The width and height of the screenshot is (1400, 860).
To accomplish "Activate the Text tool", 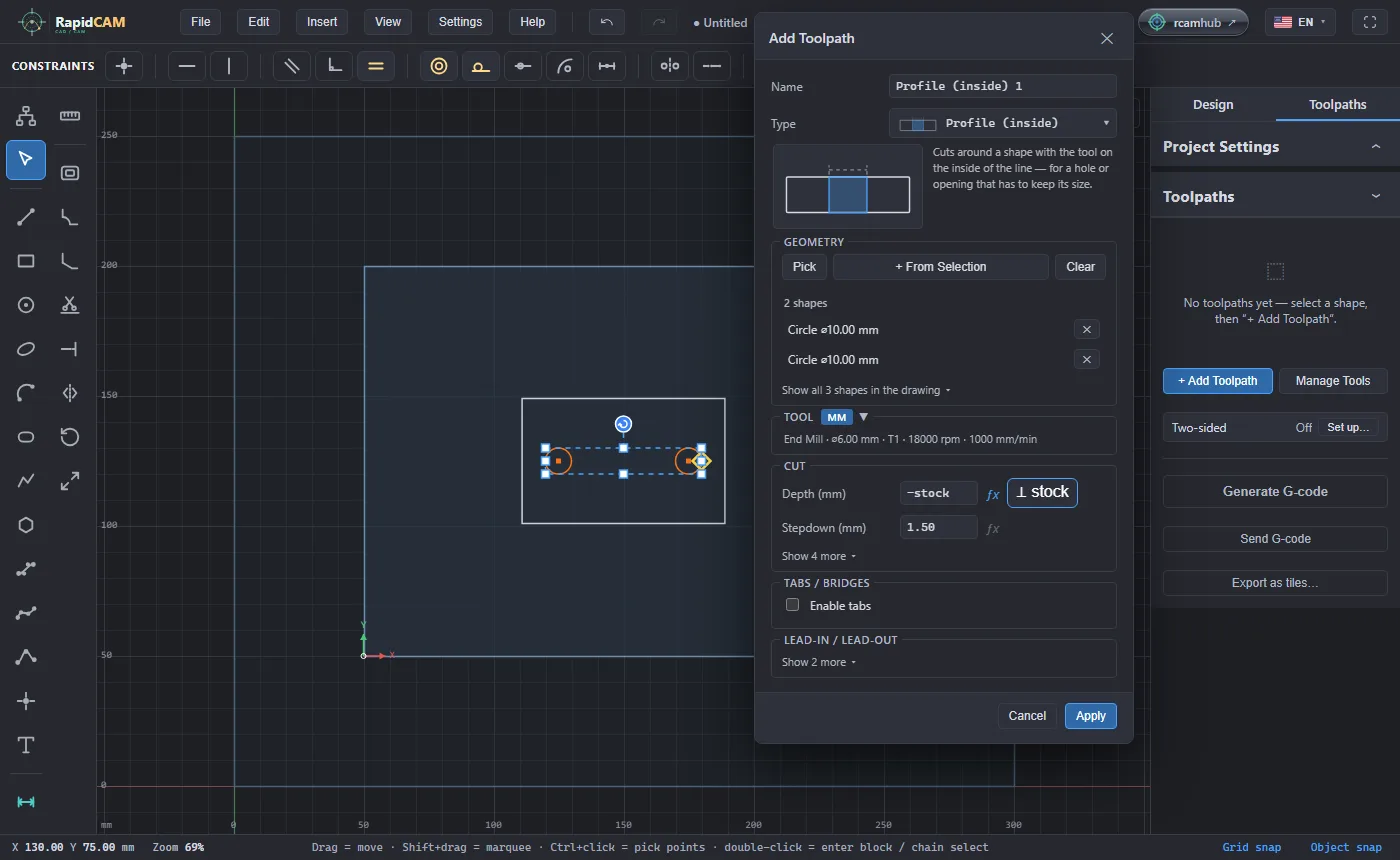I will click(26, 745).
